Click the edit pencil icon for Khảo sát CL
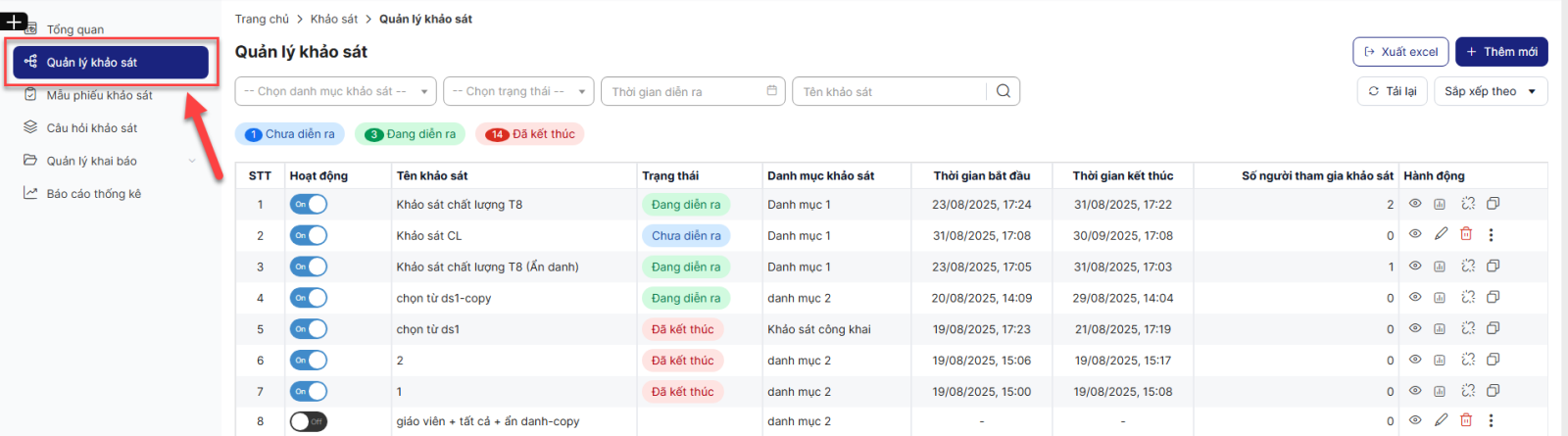Viewport: 1568px width, 436px height. point(1441,234)
